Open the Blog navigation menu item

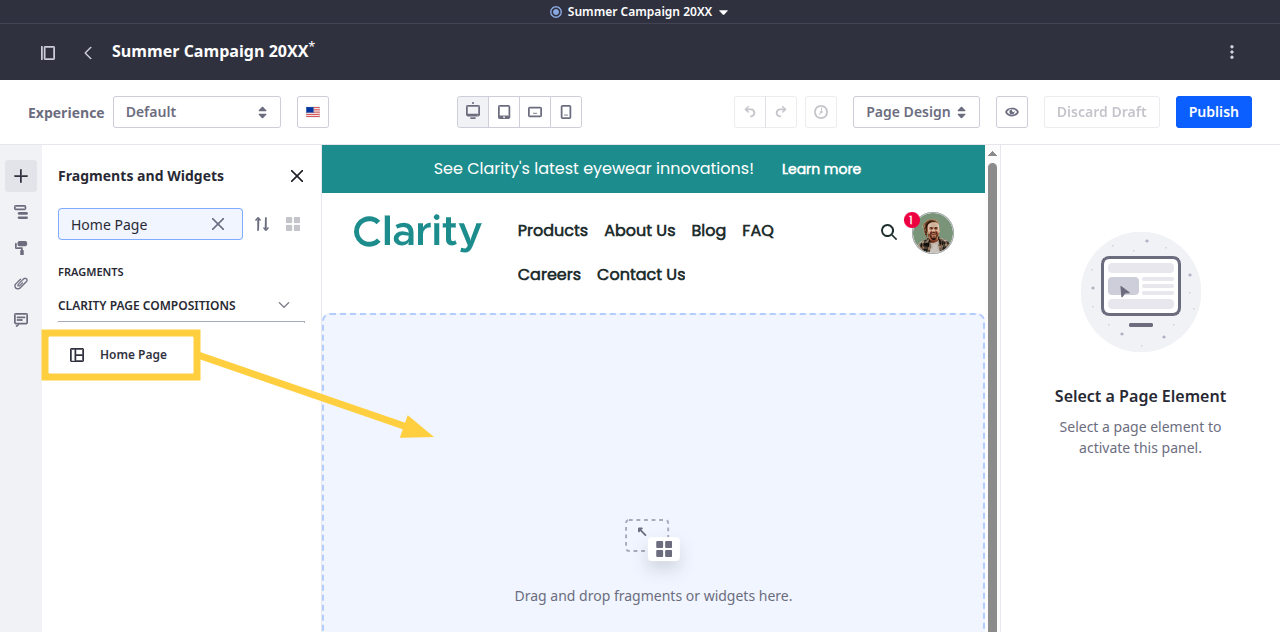click(708, 230)
